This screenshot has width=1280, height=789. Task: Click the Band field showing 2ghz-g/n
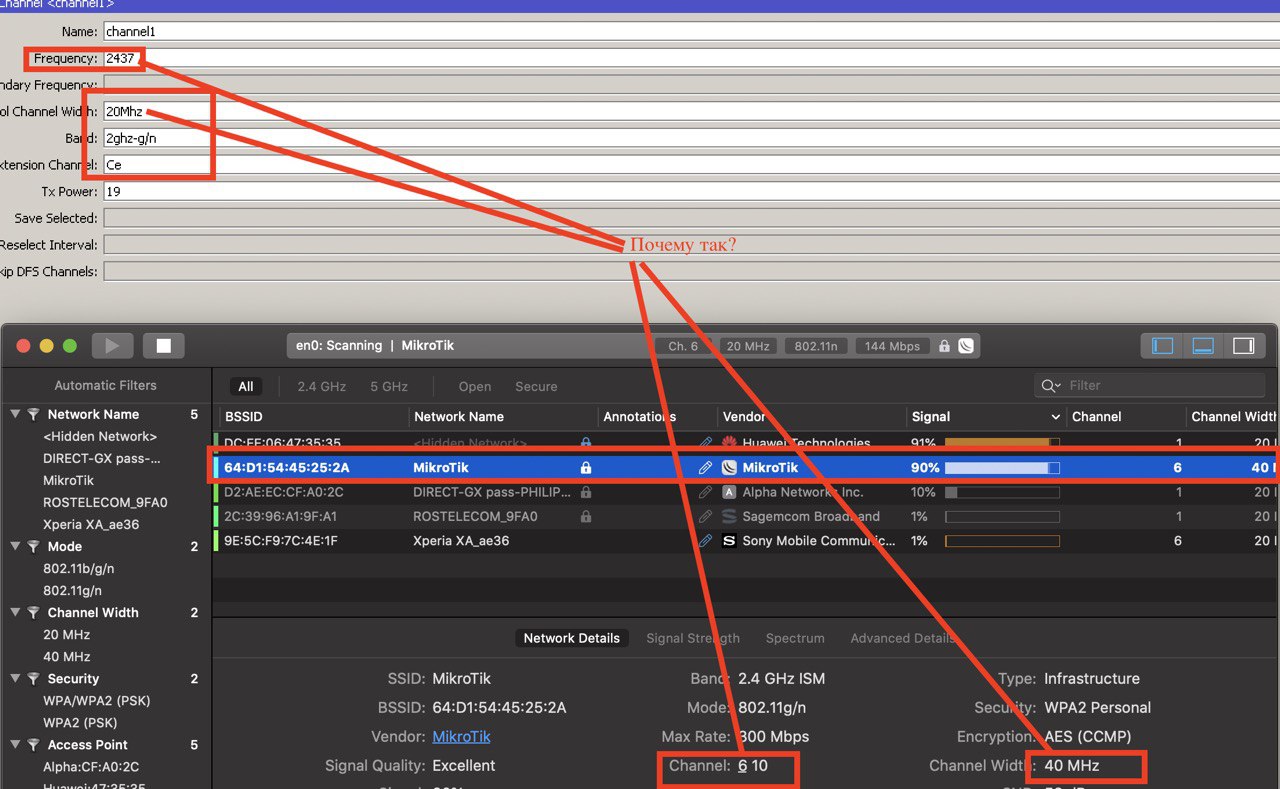pos(691,138)
